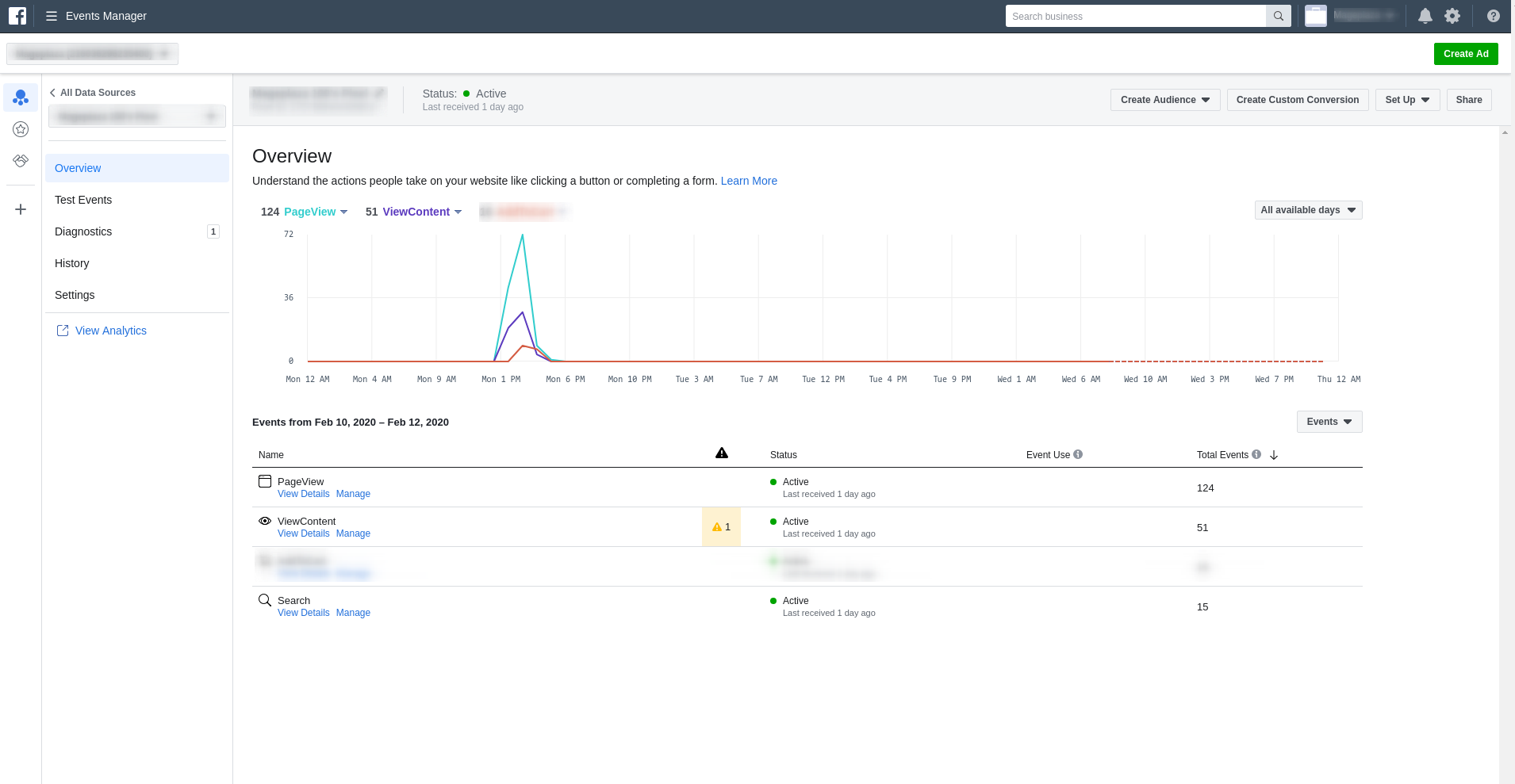Open the Diagnostics tab

[x=137, y=231]
